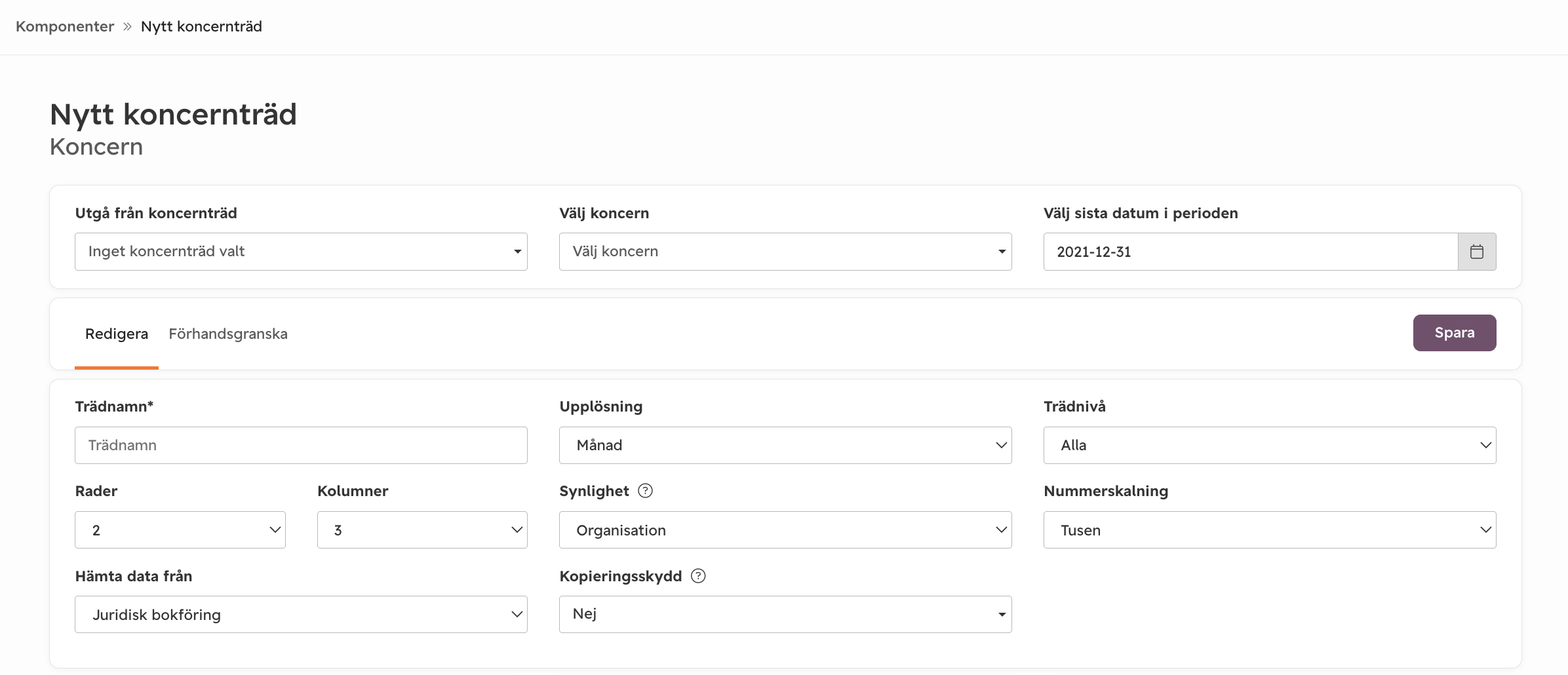The image size is (1568, 675).
Task: Click the 2021-12-31 date field
Action: (1251, 252)
